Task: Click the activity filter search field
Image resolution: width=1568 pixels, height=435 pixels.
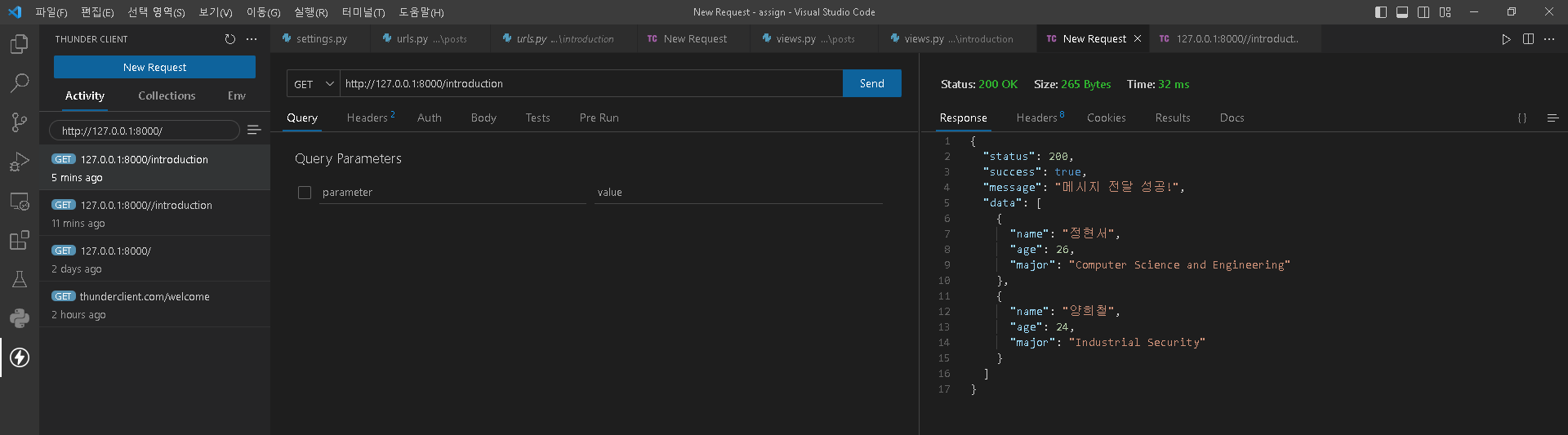Action: [x=145, y=131]
